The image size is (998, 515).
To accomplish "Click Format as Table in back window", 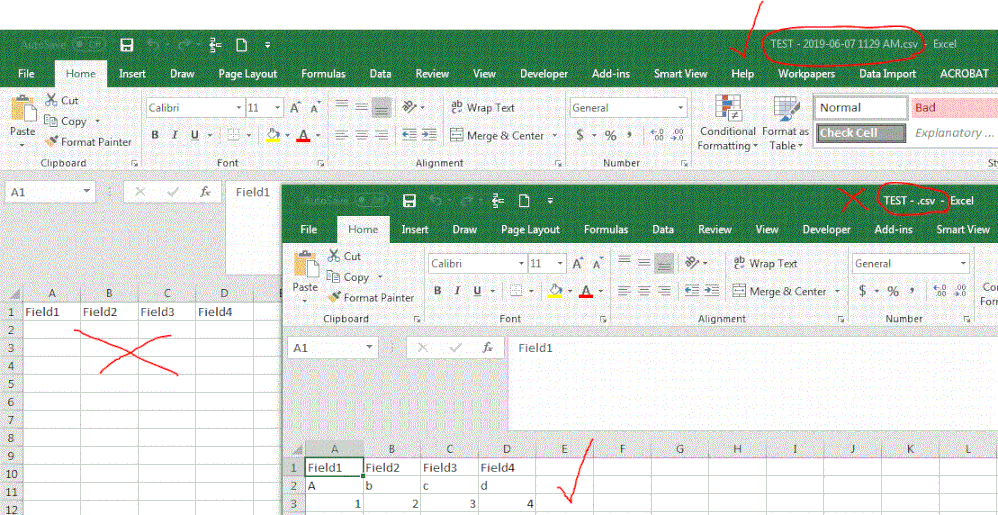I will point(785,122).
